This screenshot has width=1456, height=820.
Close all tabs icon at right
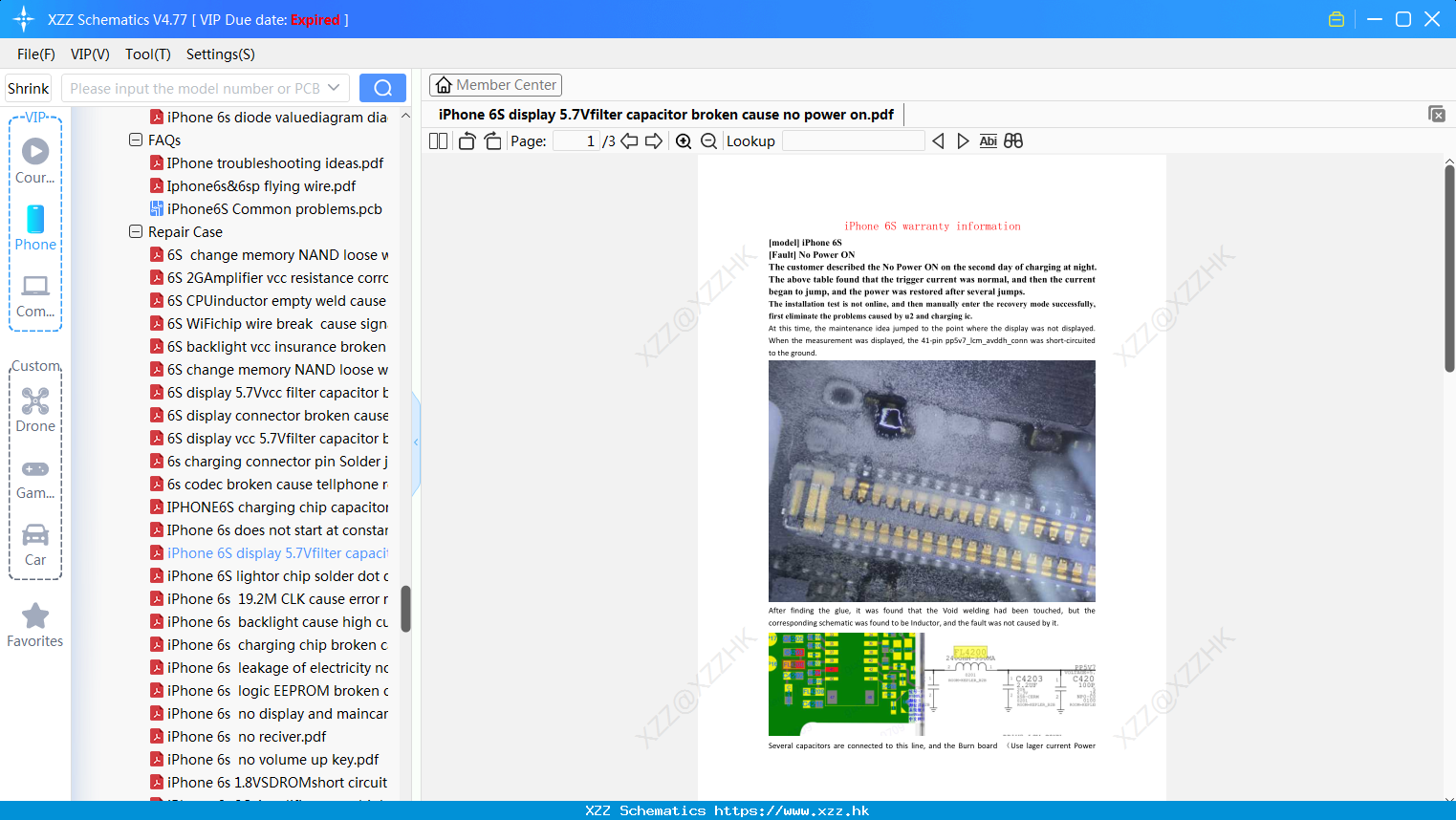click(x=1437, y=114)
